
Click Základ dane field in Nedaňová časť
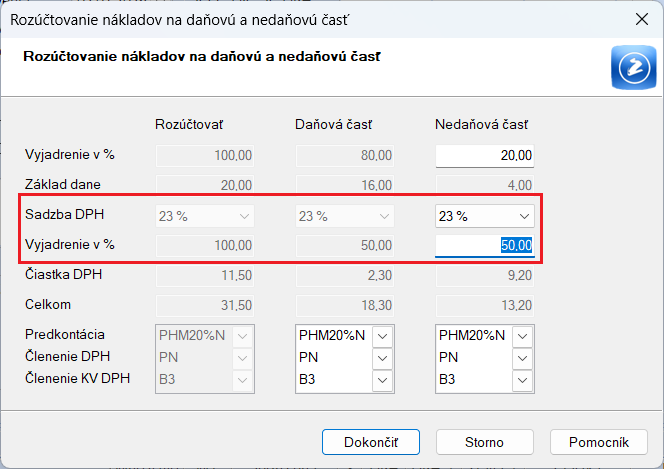click(x=485, y=184)
